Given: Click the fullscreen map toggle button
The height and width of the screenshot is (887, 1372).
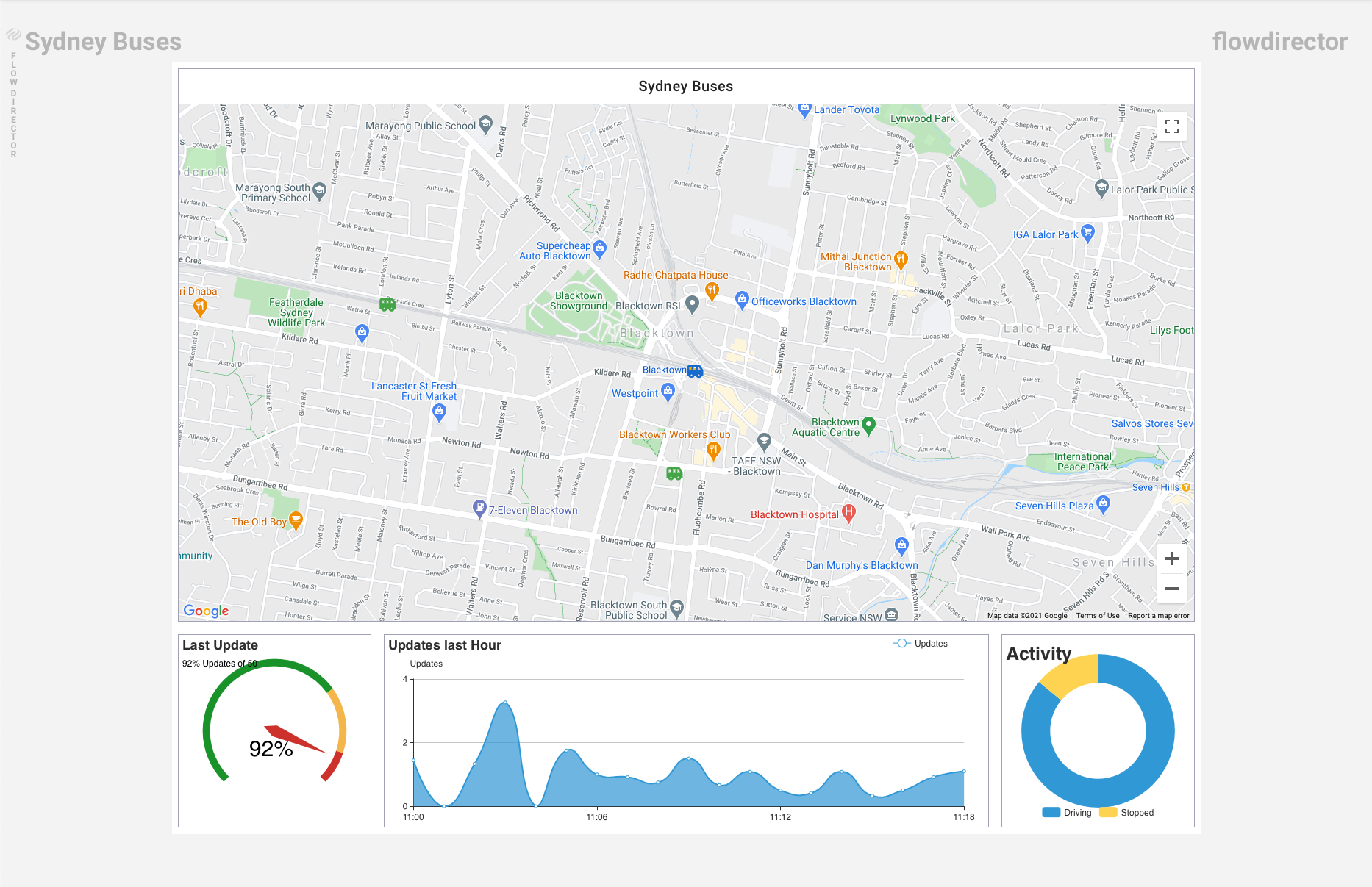Looking at the screenshot, I should click(x=1171, y=126).
